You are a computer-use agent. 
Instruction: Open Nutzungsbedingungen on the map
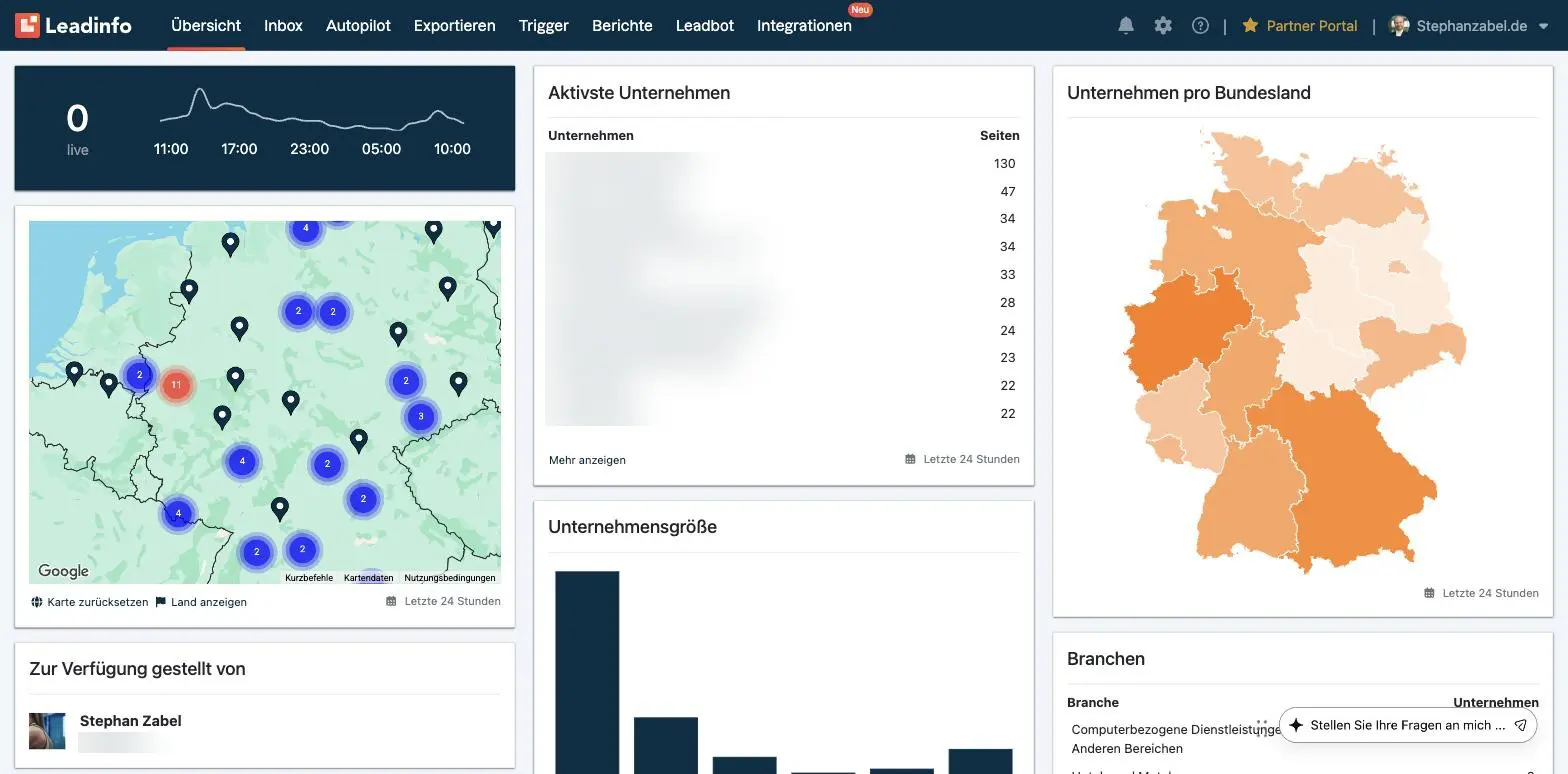(x=450, y=578)
